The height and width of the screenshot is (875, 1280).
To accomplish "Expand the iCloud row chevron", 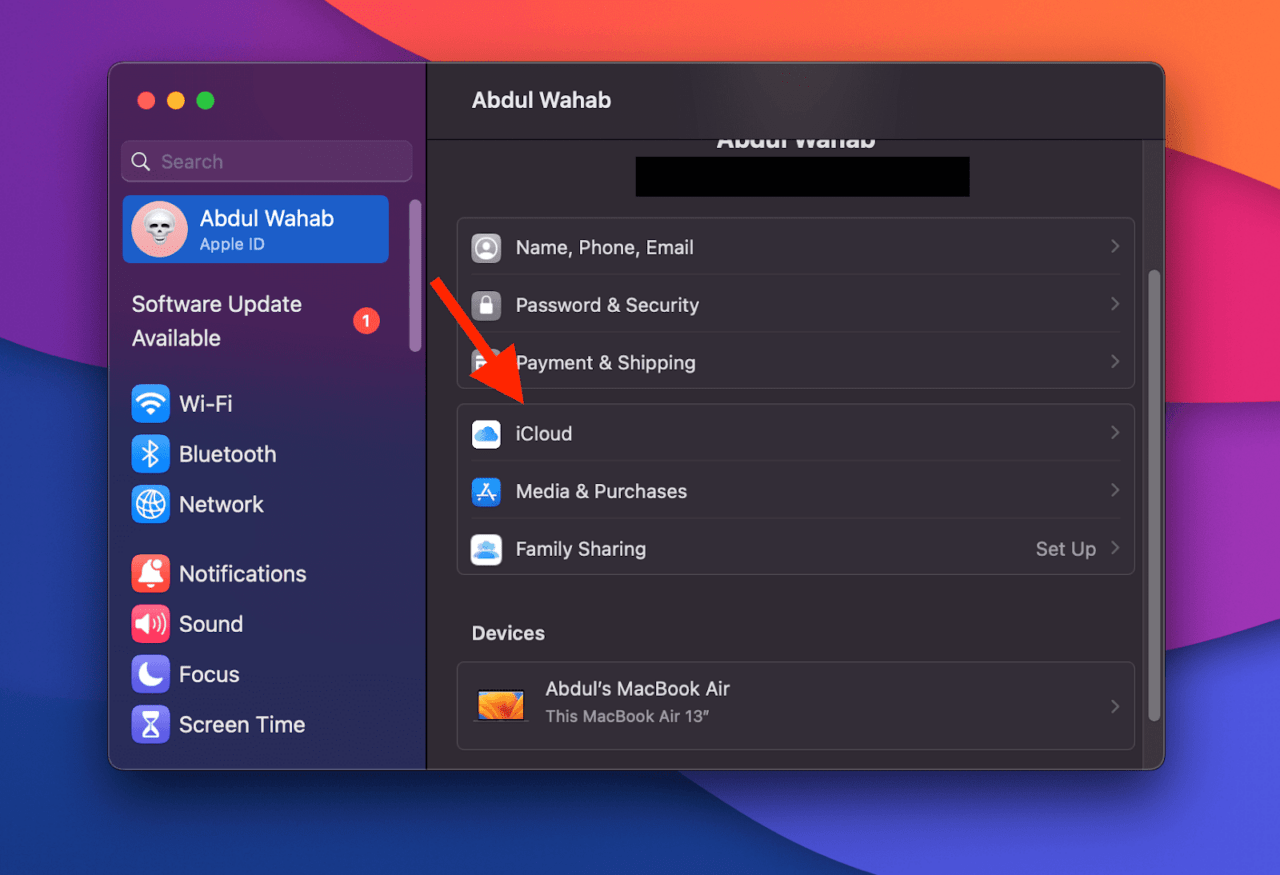I will [1114, 433].
